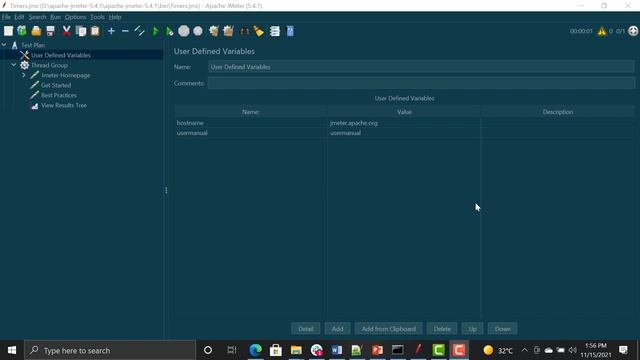Open the Tools menu
This screenshot has height=360, width=640.
tap(97, 17)
